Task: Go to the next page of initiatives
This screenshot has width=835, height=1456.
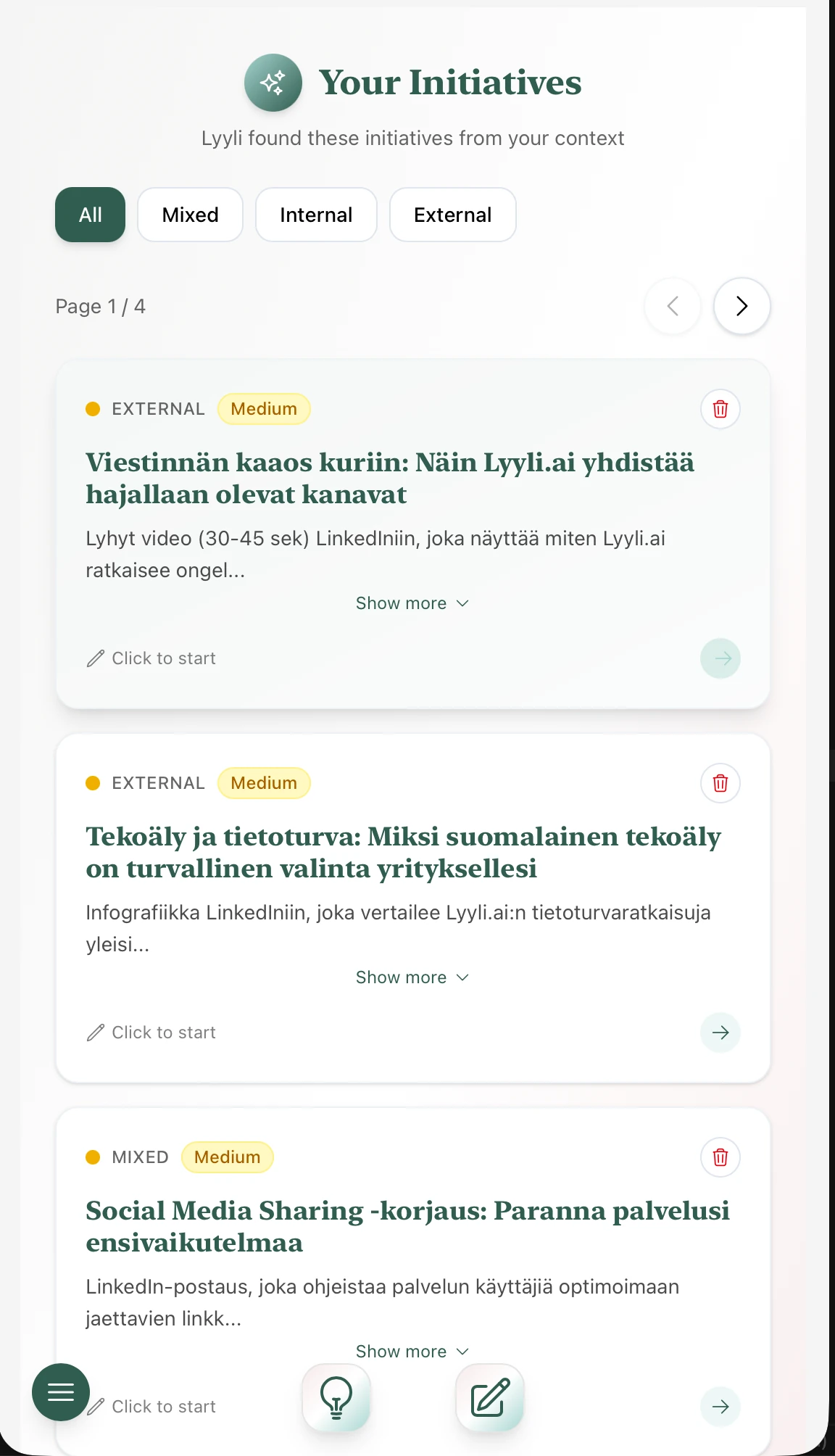Action: pos(741,306)
